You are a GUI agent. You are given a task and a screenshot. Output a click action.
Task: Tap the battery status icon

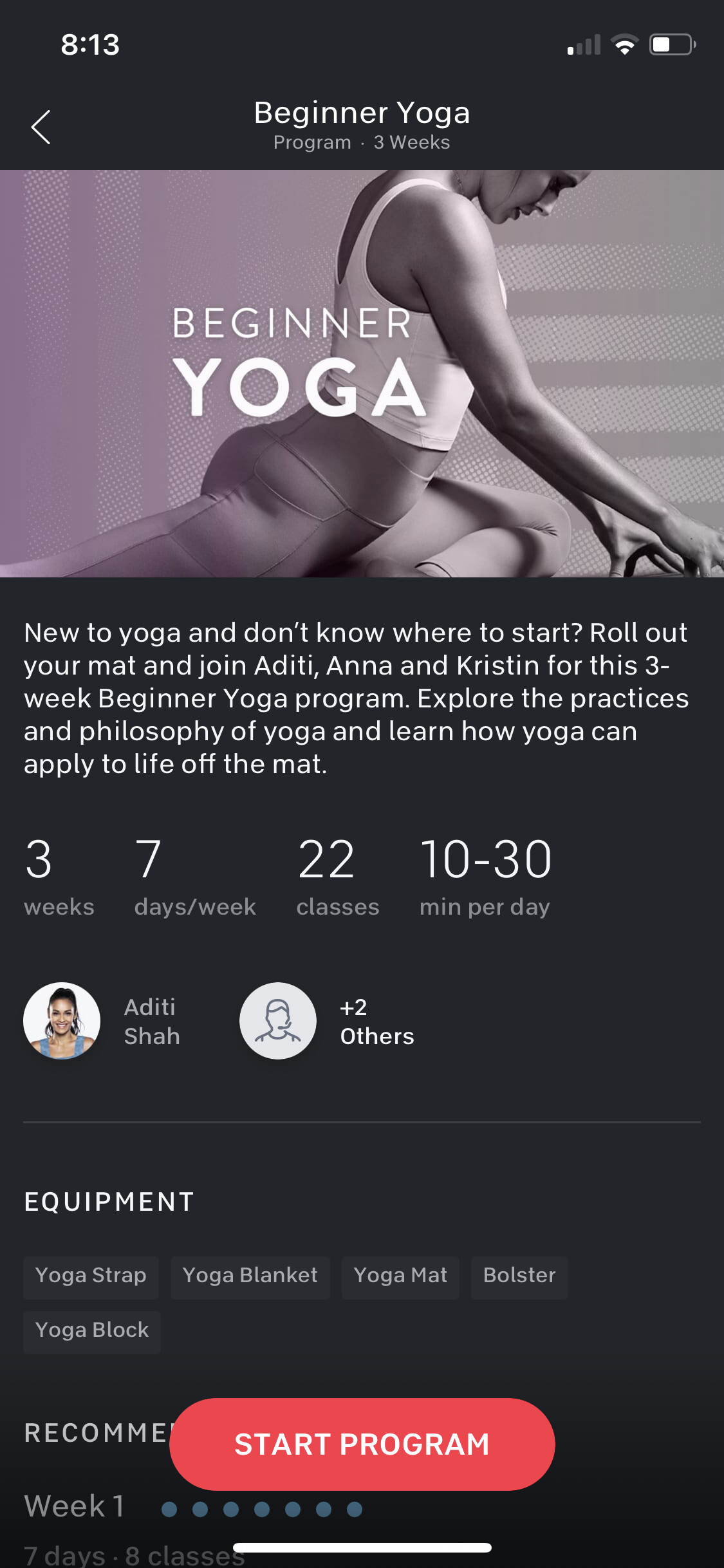tap(673, 44)
